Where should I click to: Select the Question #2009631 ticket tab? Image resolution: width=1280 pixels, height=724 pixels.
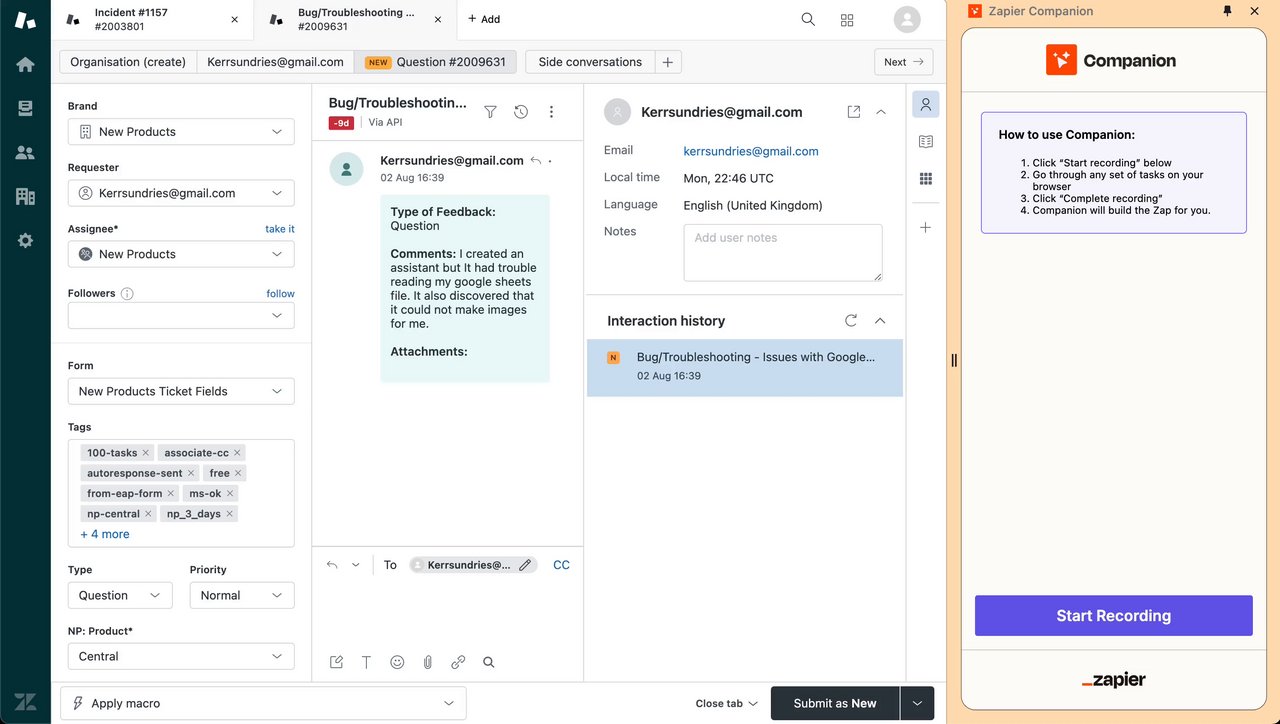(x=437, y=62)
